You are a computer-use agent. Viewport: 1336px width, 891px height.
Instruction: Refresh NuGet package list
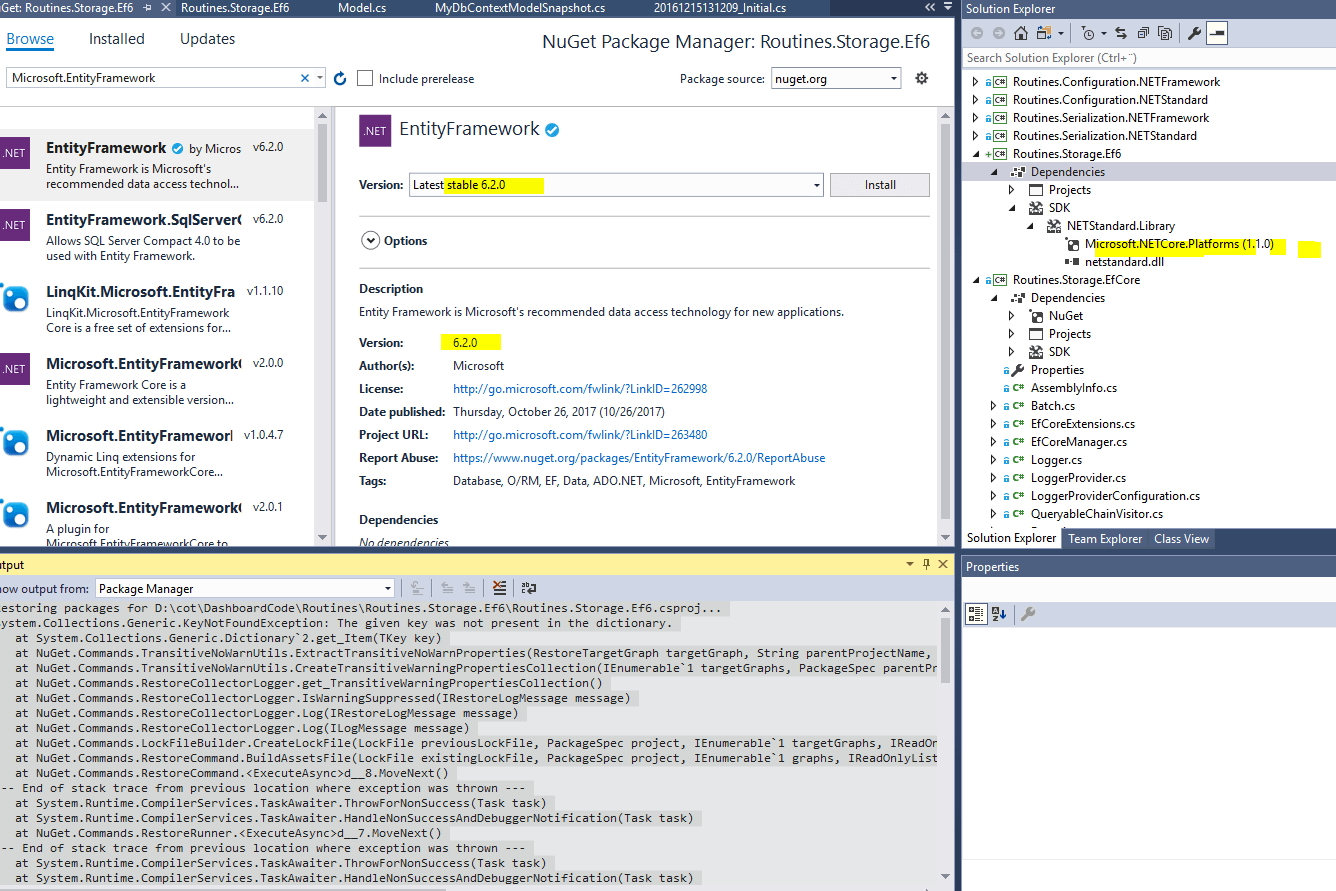point(340,78)
